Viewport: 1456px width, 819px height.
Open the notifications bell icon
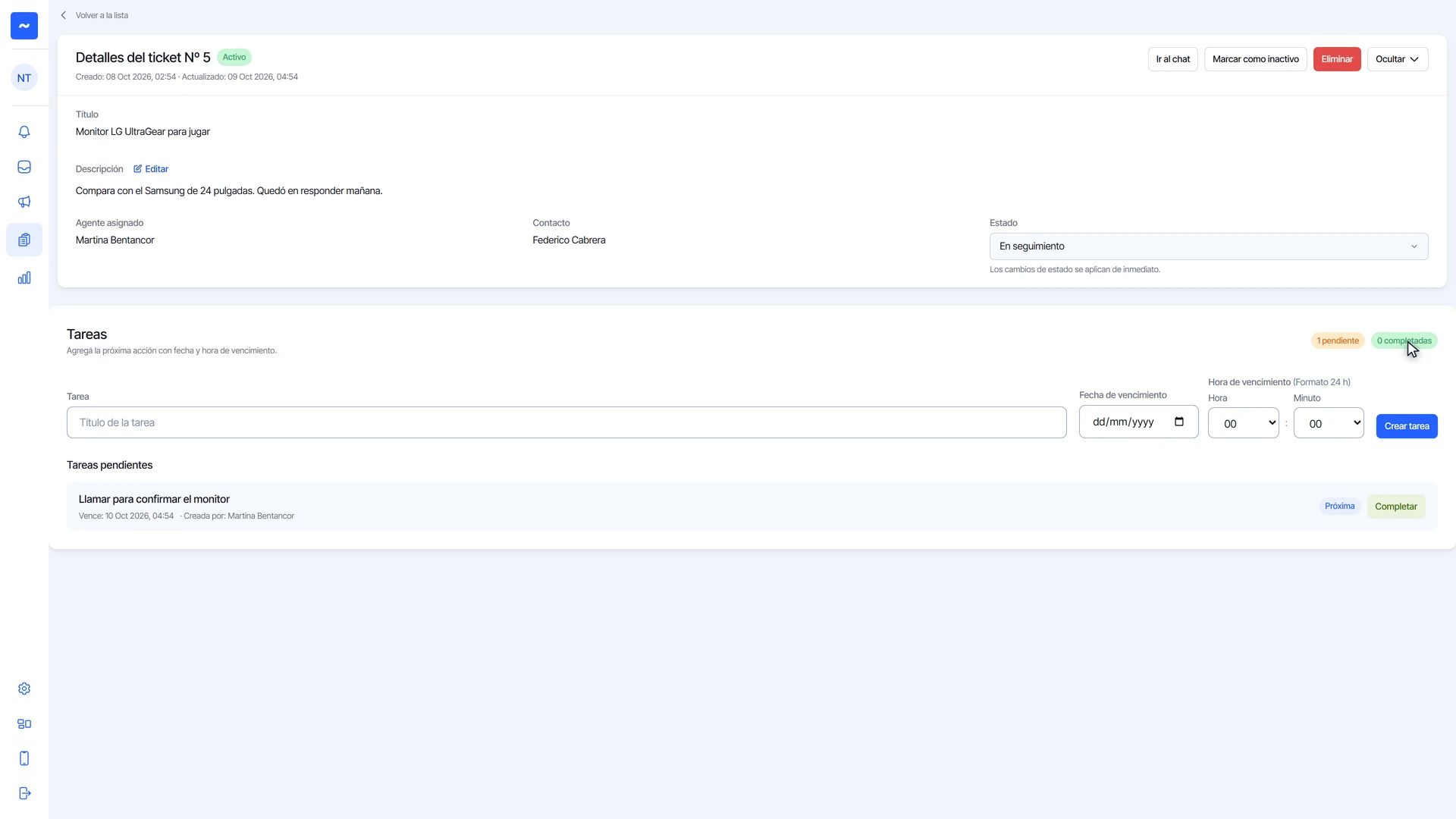(x=24, y=132)
